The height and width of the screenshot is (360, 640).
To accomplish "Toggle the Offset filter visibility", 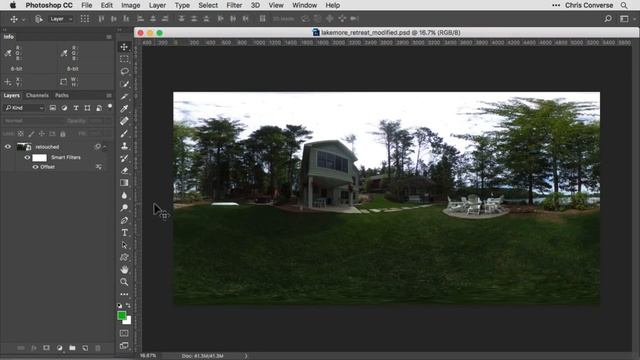I will coord(35,167).
